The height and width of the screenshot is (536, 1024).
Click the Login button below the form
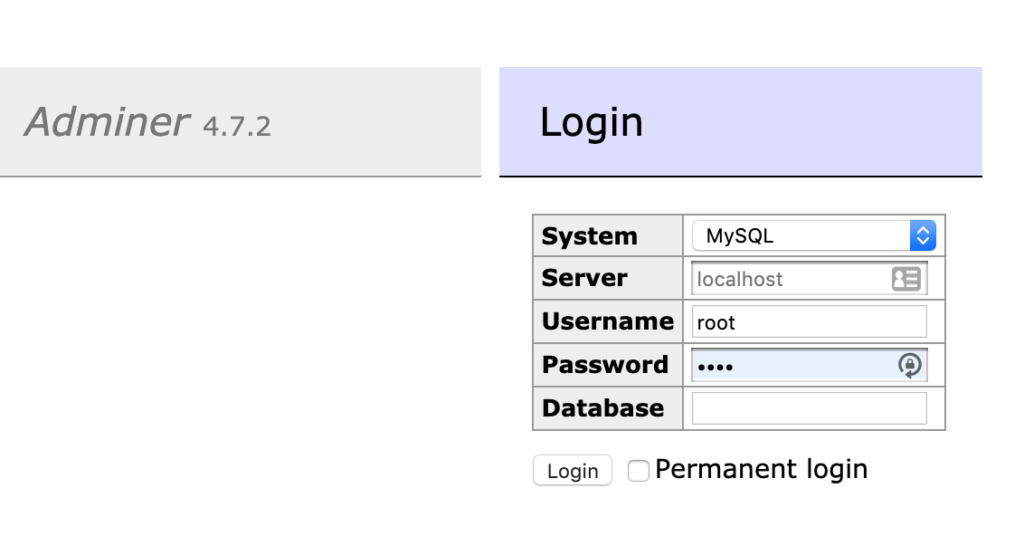coord(572,470)
